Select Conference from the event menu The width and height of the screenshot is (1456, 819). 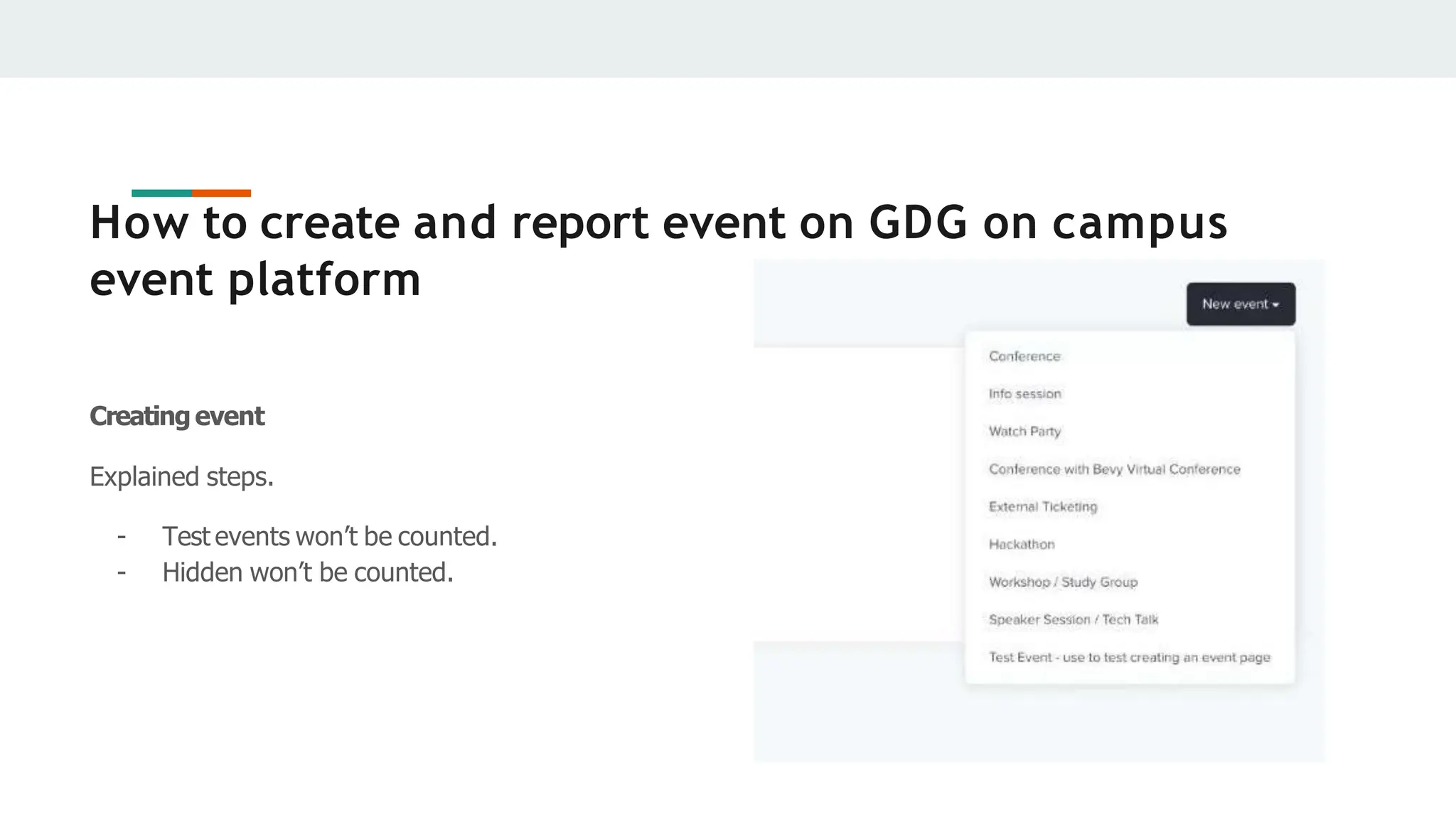tap(1024, 356)
